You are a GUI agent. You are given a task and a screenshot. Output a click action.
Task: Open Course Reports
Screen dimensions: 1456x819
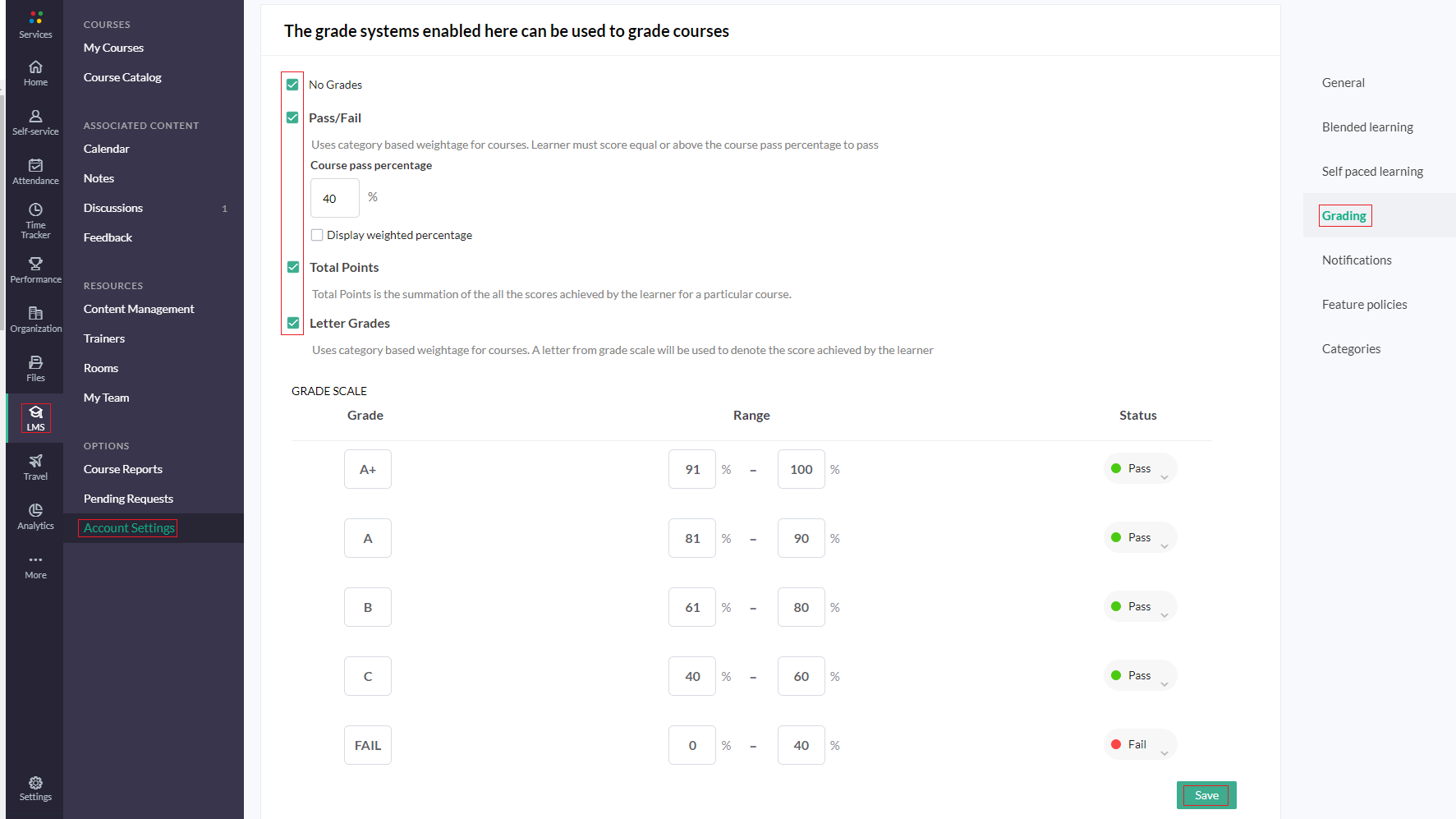tap(122, 469)
